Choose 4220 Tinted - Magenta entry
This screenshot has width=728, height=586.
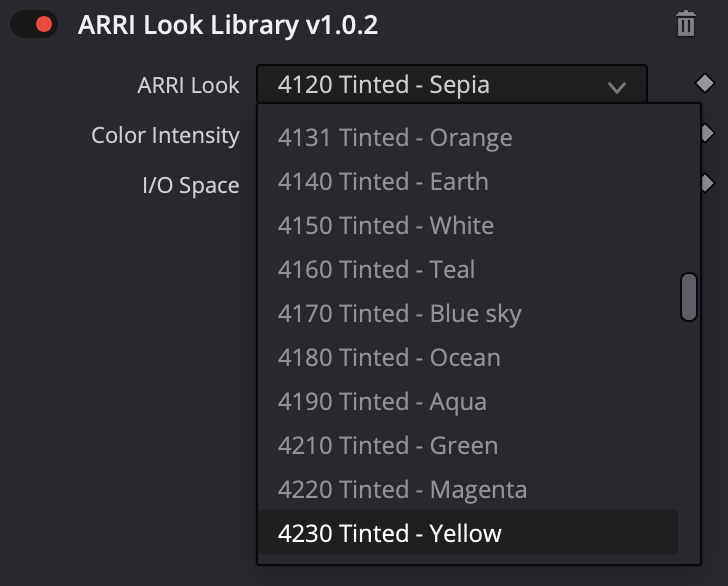[468, 489]
